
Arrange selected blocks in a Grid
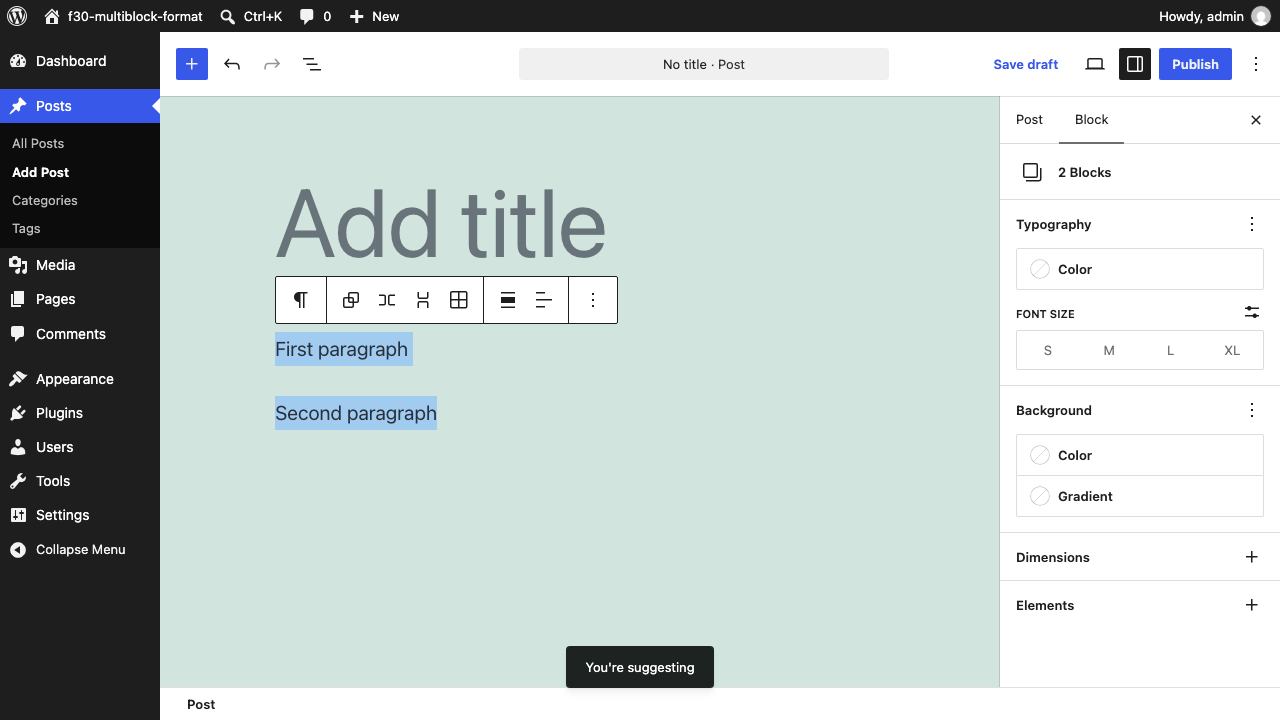point(459,300)
